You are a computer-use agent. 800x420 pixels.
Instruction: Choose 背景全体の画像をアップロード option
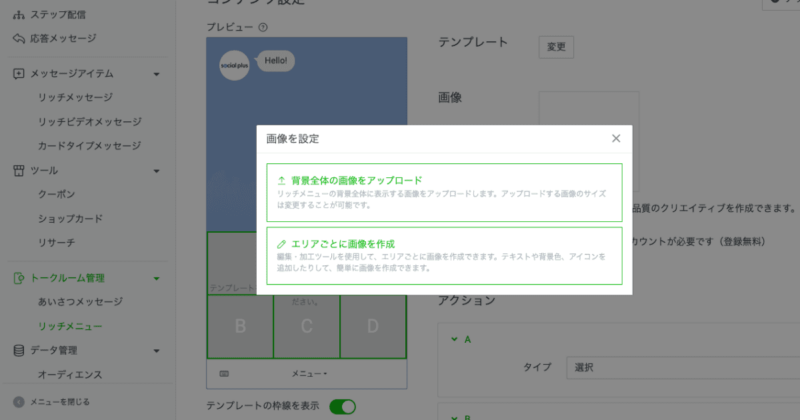click(x=444, y=192)
